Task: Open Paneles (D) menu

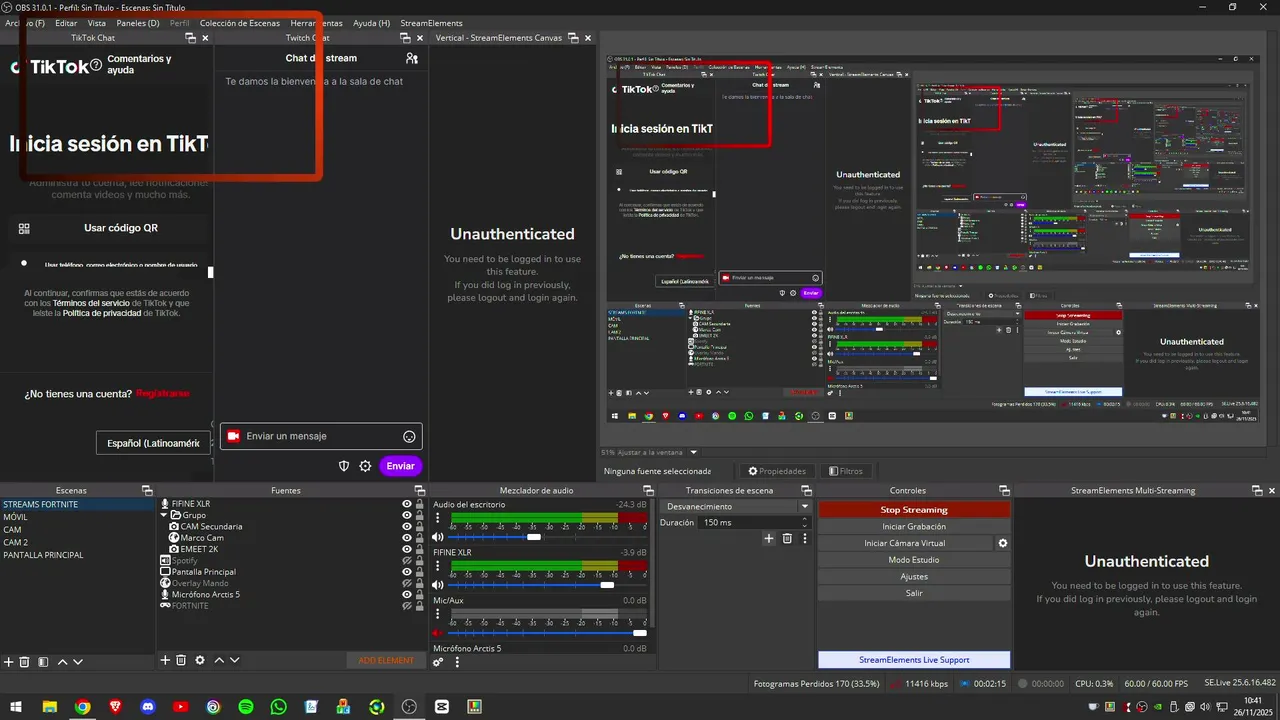Action: pos(138,22)
